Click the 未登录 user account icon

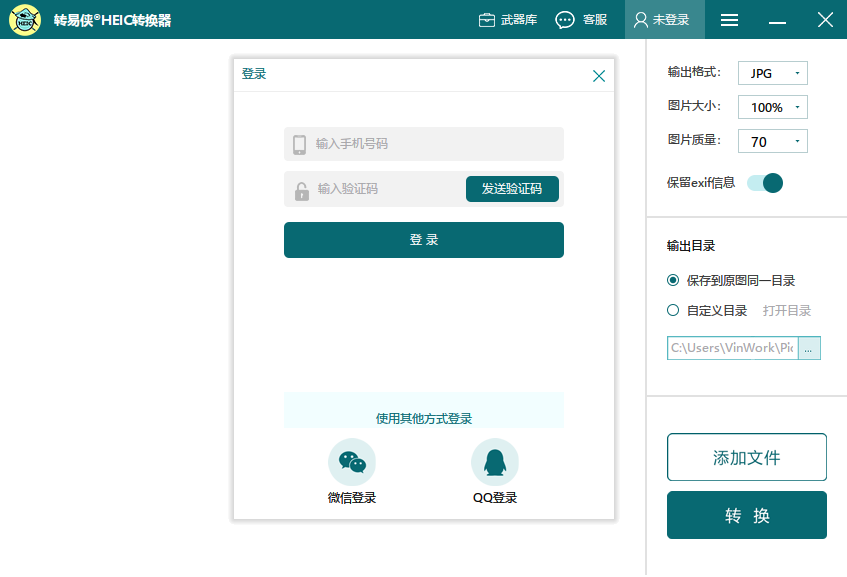point(664,20)
